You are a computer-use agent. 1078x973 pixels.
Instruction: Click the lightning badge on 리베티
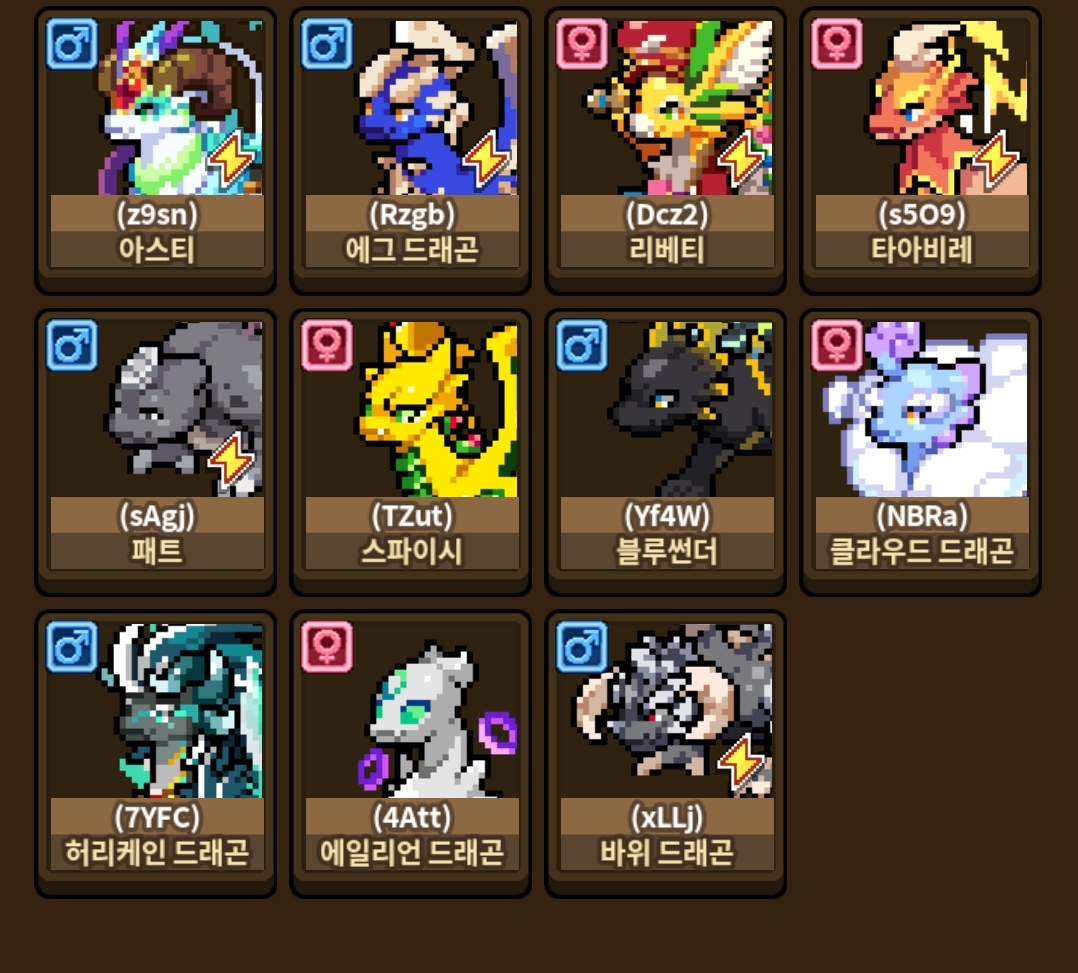741,160
